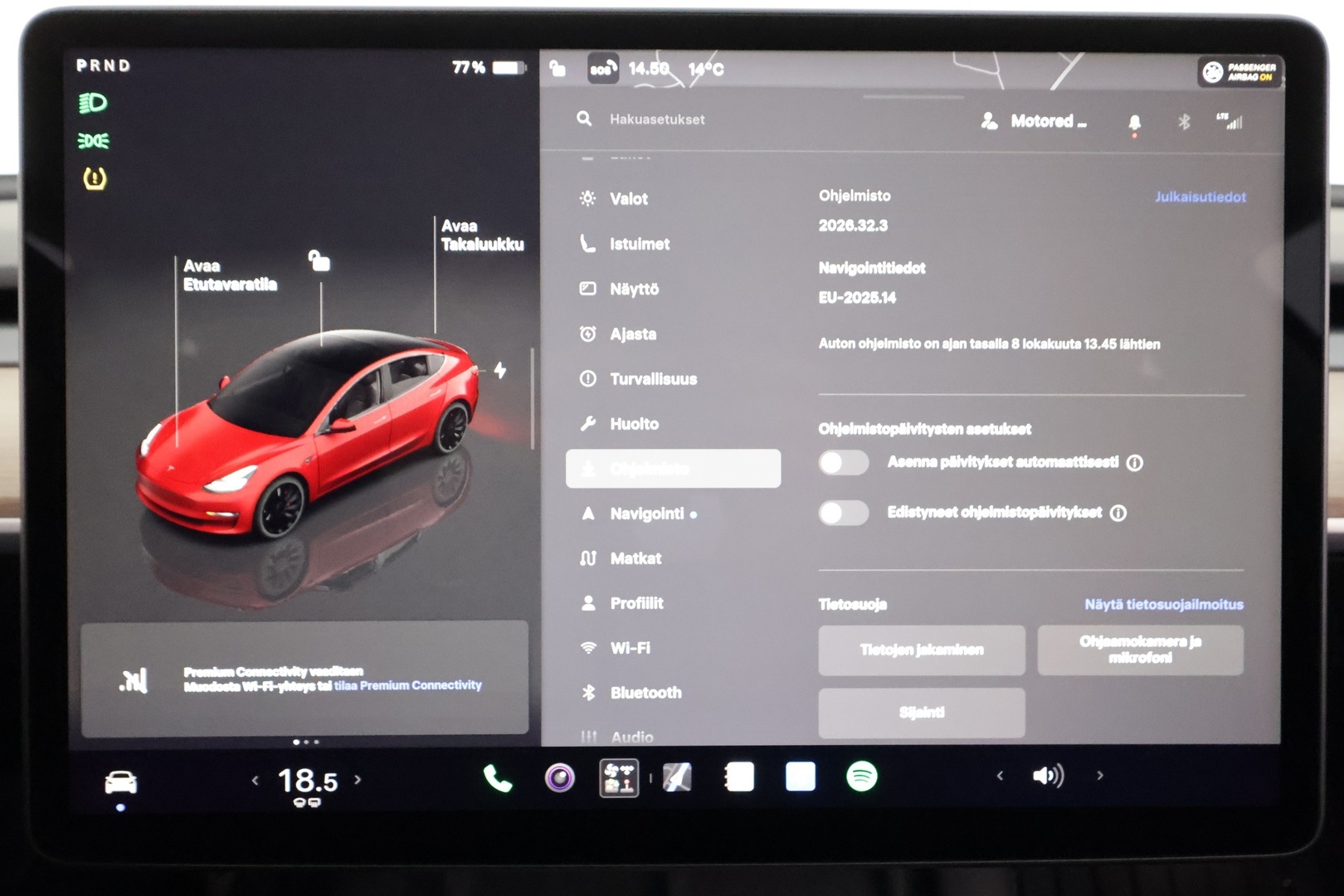Tap the SOS icon in status bar
Viewport: 1344px width, 896px height.
pos(603,69)
